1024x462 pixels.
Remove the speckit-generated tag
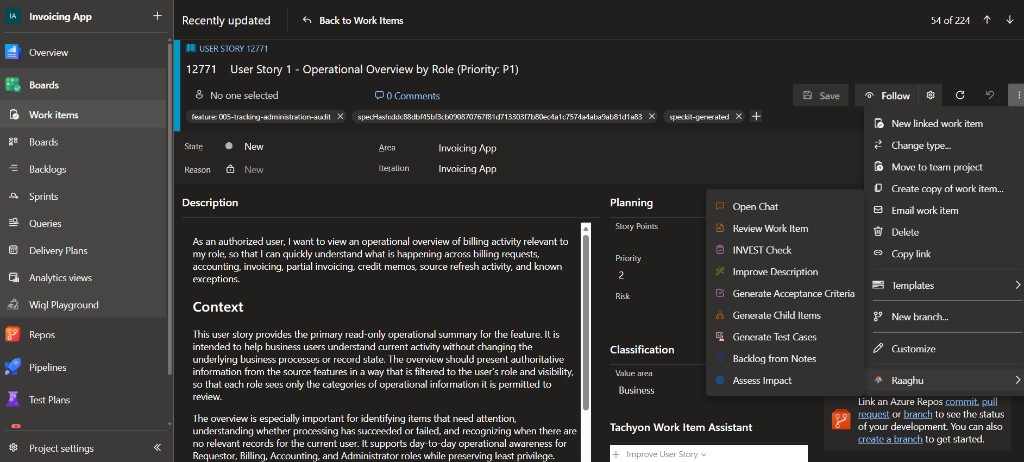click(739, 117)
